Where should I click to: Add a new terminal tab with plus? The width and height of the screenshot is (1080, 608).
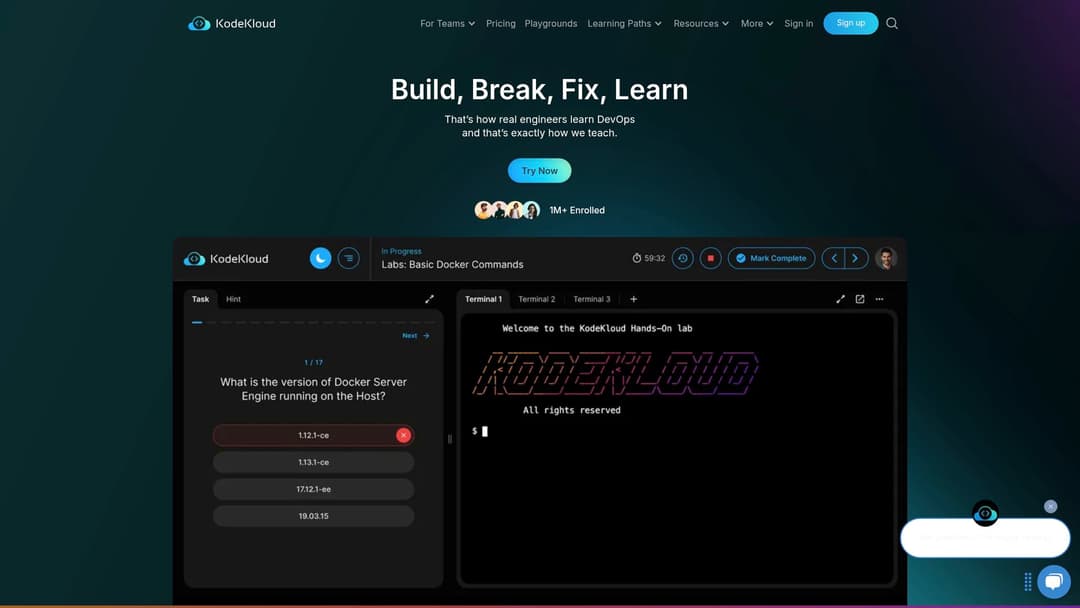[634, 299]
